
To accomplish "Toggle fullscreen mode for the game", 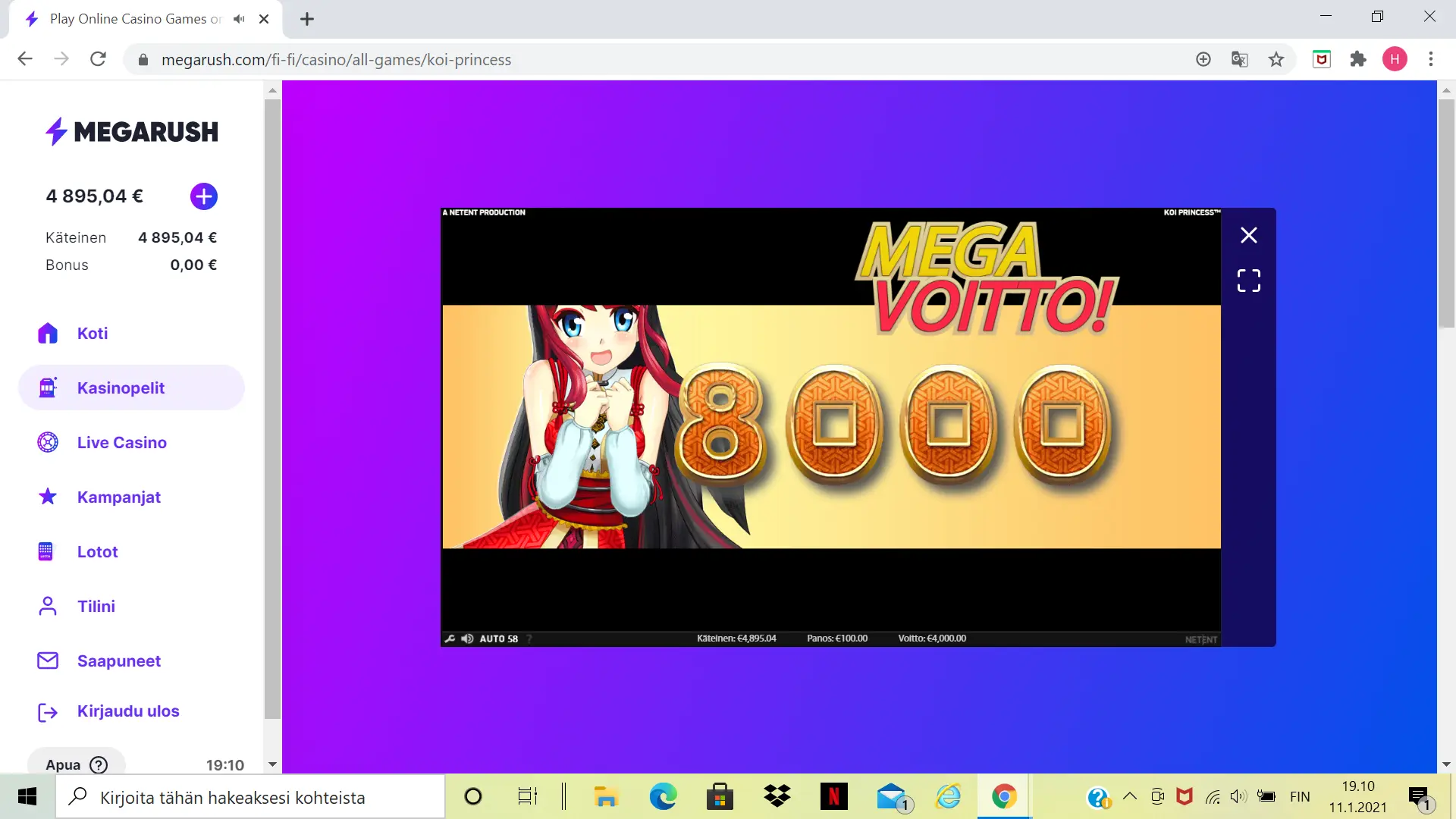I will pos(1248,281).
